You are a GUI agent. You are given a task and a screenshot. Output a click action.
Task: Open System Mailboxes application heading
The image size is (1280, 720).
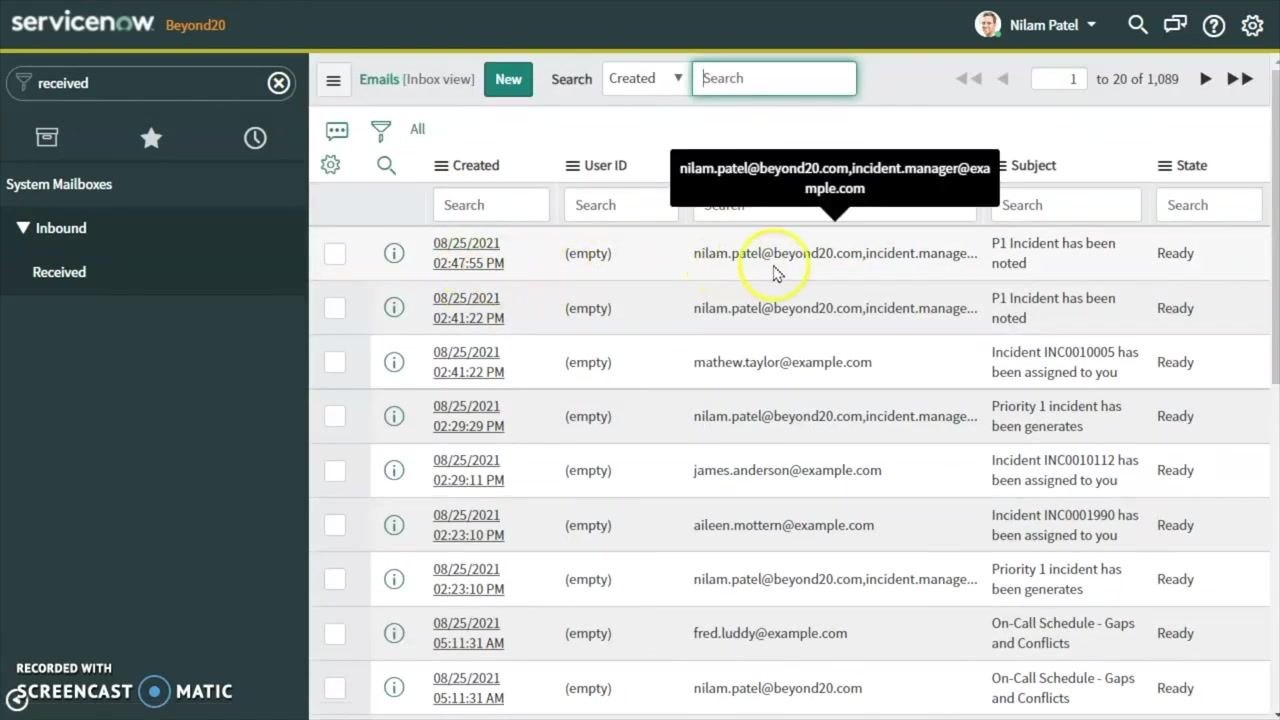tap(59, 184)
